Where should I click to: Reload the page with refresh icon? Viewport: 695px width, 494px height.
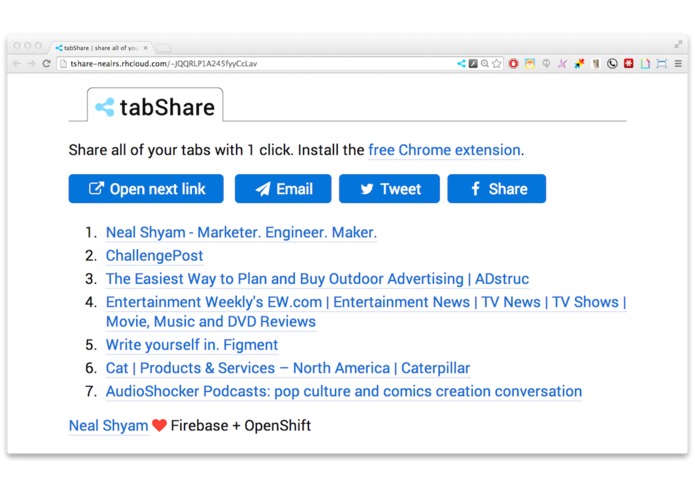[x=47, y=64]
